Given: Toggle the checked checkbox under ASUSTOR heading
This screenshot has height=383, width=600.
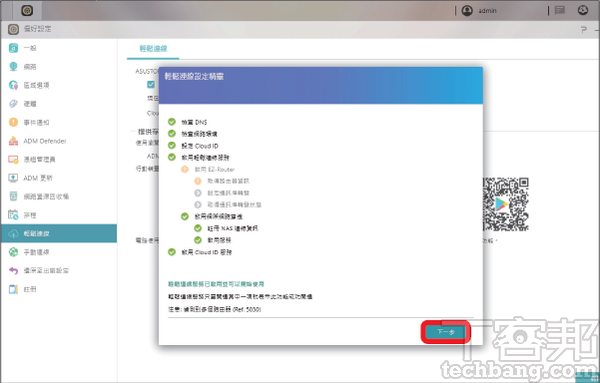Looking at the screenshot, I should [x=151, y=85].
